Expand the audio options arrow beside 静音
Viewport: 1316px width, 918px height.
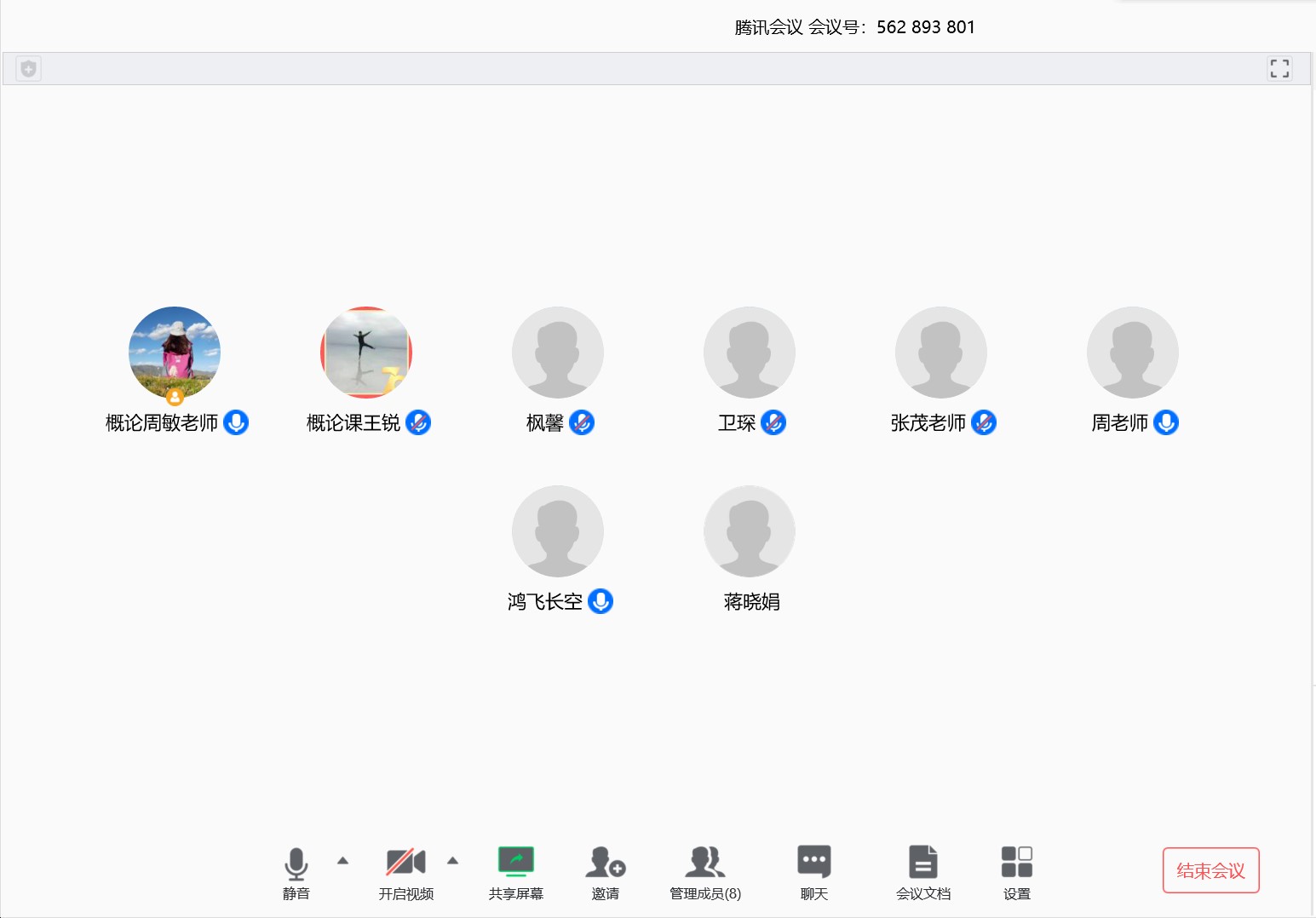(x=342, y=860)
